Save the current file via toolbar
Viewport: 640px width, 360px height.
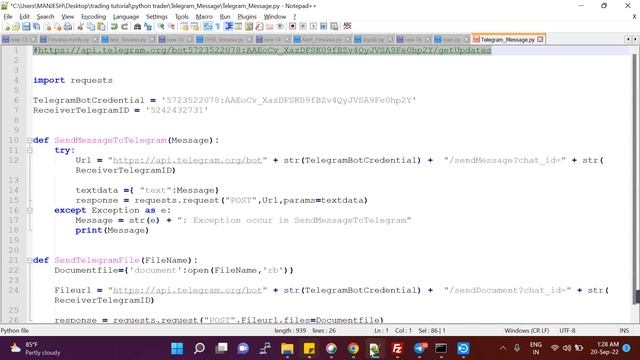pyautogui.click(x=26, y=27)
